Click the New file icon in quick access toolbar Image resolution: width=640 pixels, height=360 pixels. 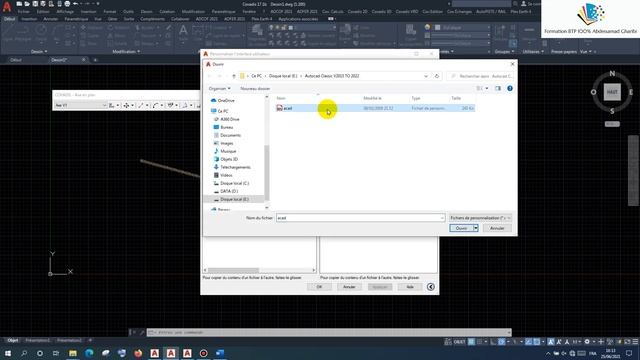(19, 4)
